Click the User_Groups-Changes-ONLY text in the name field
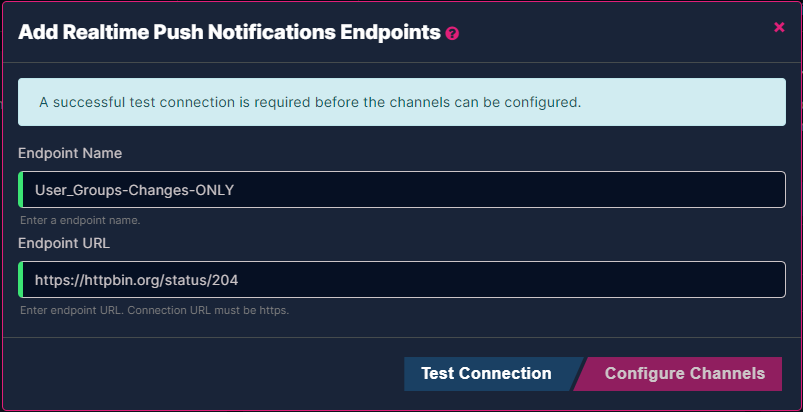 point(134,190)
